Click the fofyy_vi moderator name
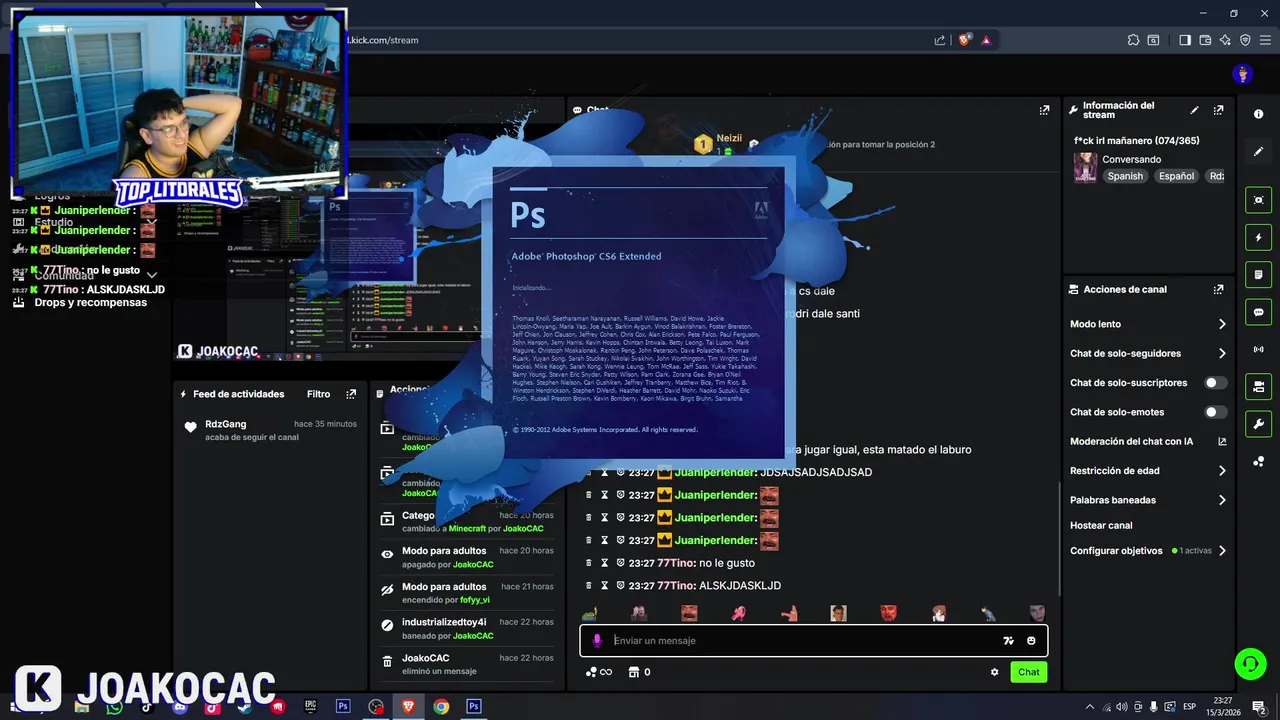The height and width of the screenshot is (720, 1280). tap(475, 600)
